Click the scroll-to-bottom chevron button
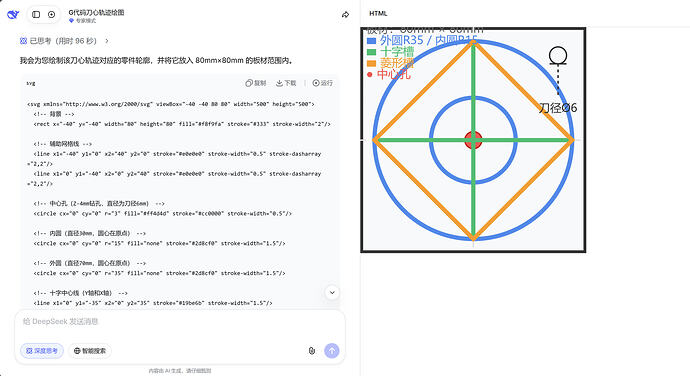Image resolution: width=690 pixels, height=376 pixels. click(332, 292)
